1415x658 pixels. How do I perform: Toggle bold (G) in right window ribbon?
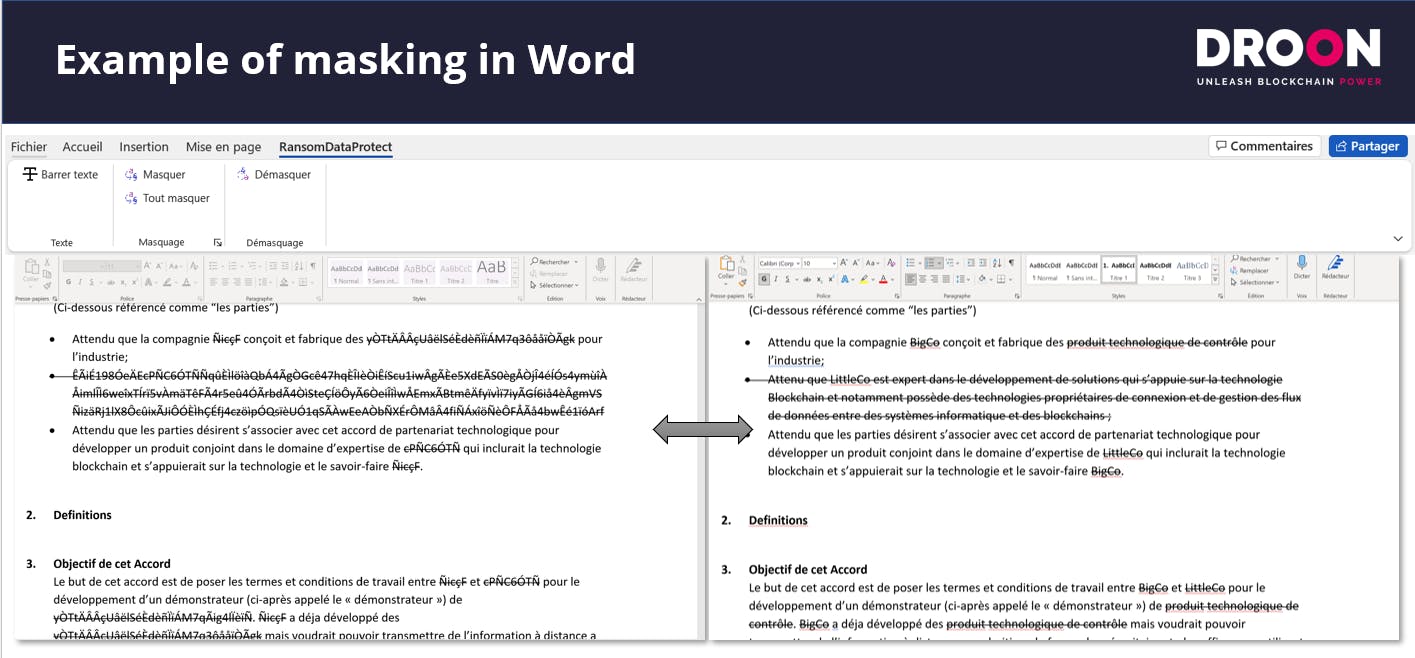(762, 280)
